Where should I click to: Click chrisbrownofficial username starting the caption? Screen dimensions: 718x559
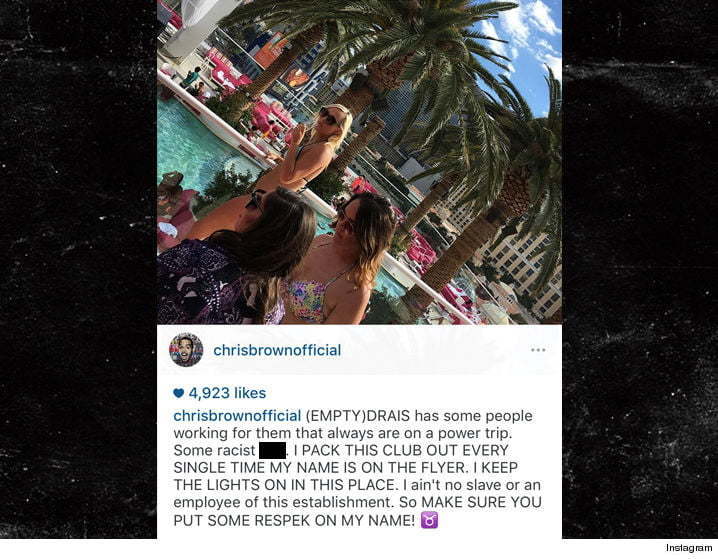(x=237, y=416)
